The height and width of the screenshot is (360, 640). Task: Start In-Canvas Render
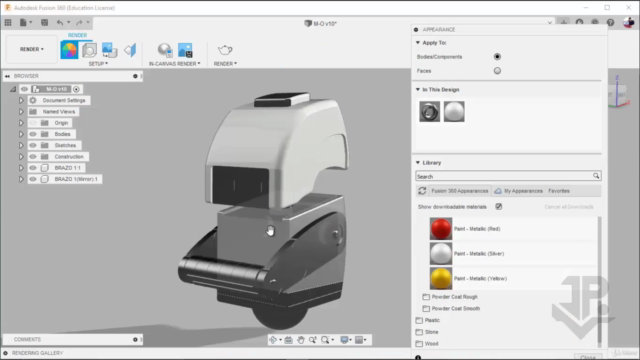tap(165, 50)
